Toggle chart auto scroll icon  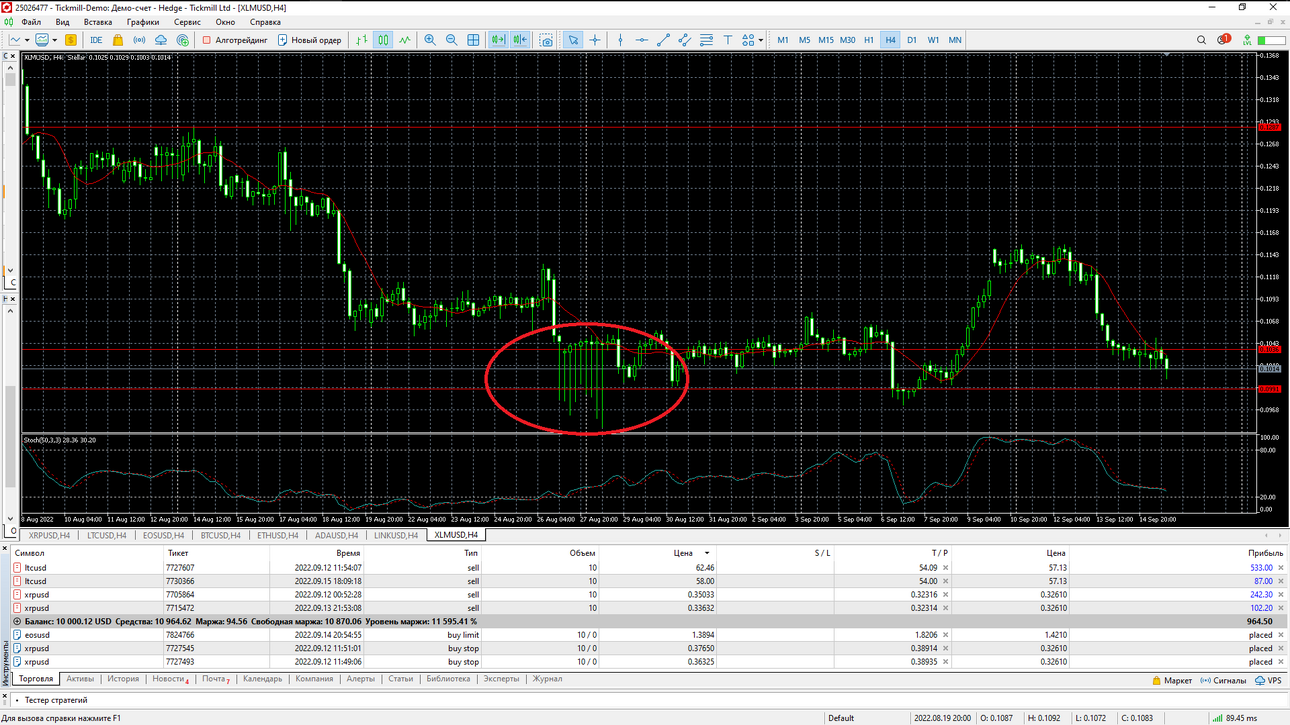(x=498, y=40)
